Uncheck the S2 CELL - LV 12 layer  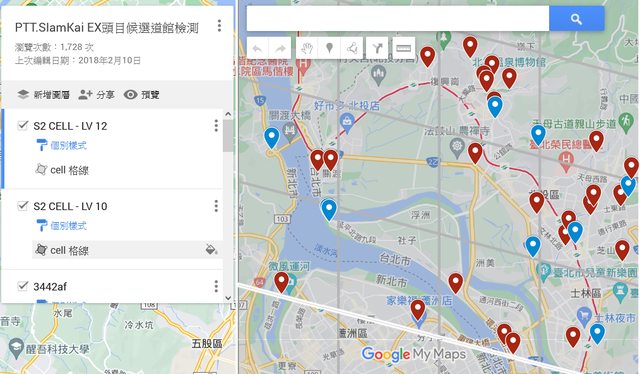23,125
